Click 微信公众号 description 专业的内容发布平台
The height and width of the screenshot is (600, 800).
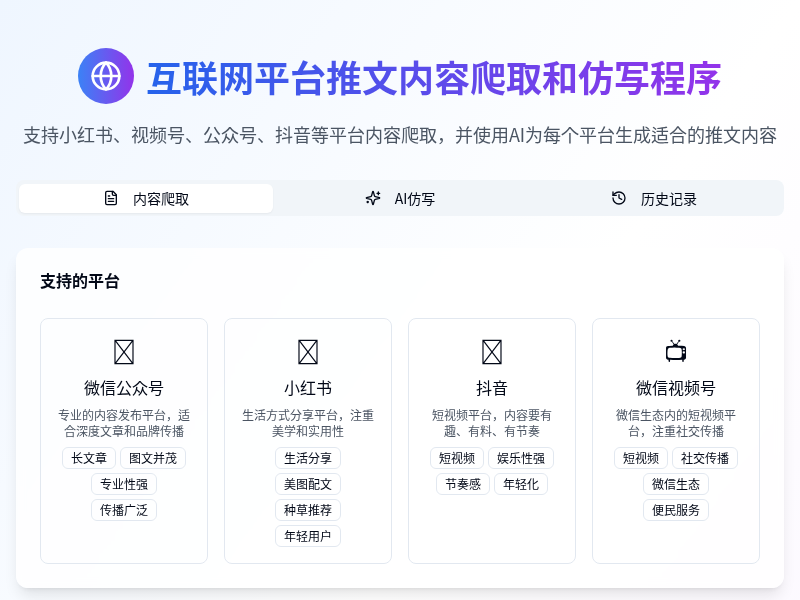click(124, 423)
